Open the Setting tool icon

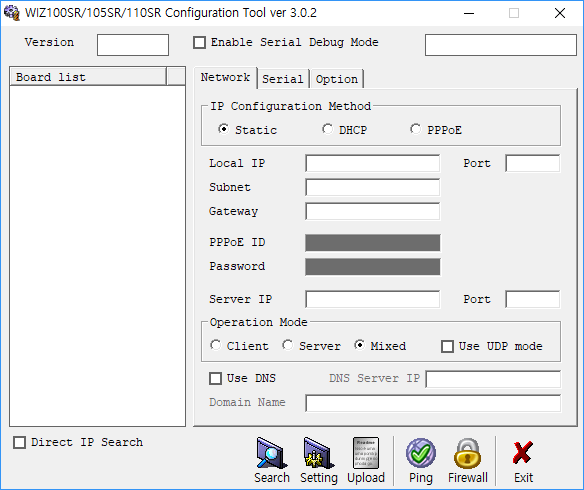(x=318, y=453)
